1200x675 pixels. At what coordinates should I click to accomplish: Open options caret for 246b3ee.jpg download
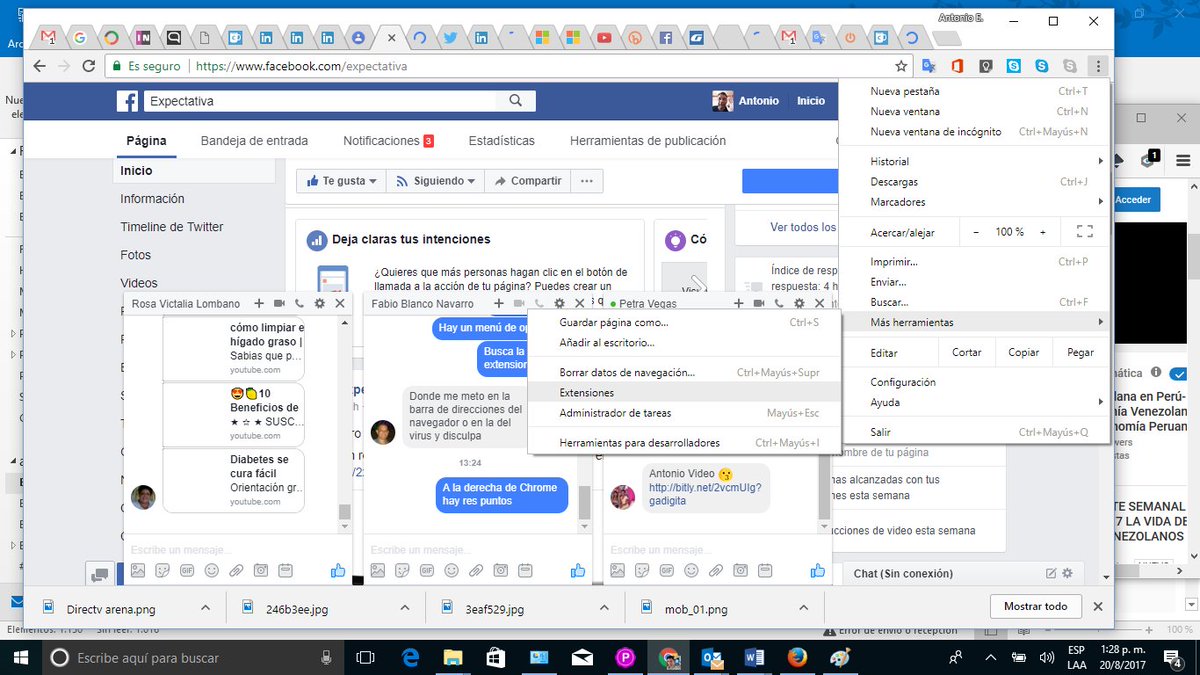point(404,607)
